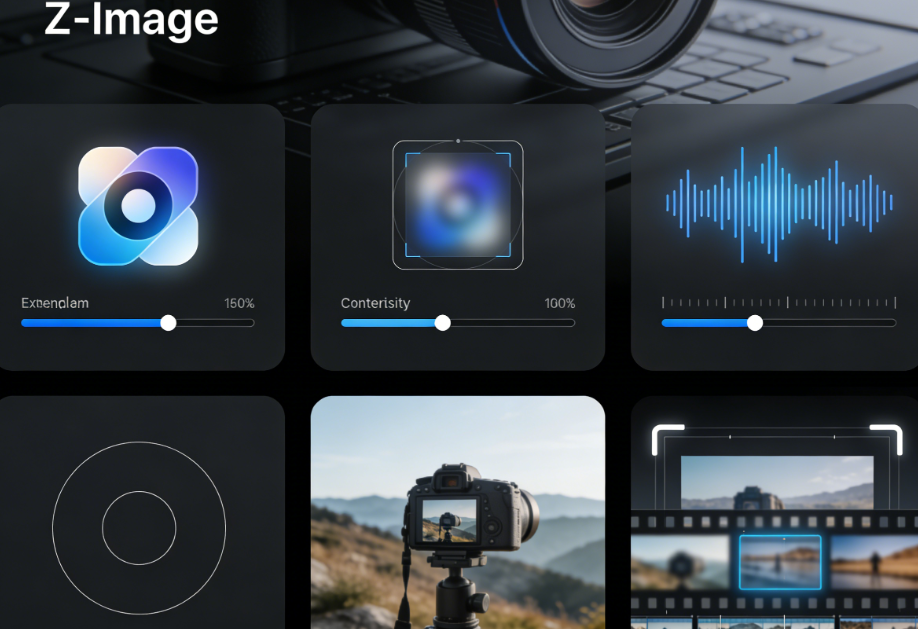Viewport: 918px width, 629px height.
Task: Select the Extenolam label text
Action: [55, 303]
